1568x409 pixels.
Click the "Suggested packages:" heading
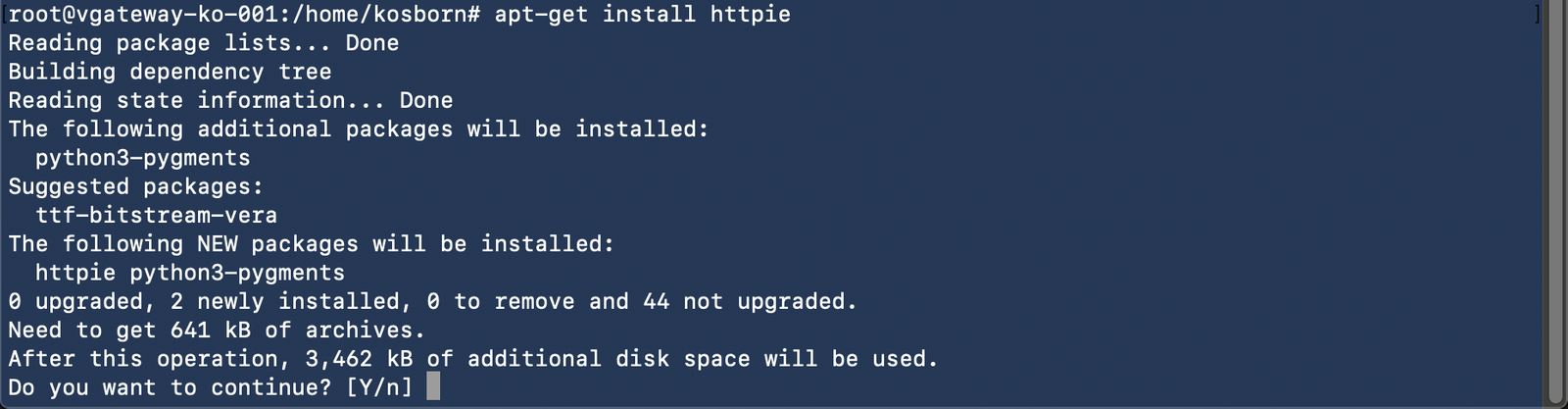[135, 186]
